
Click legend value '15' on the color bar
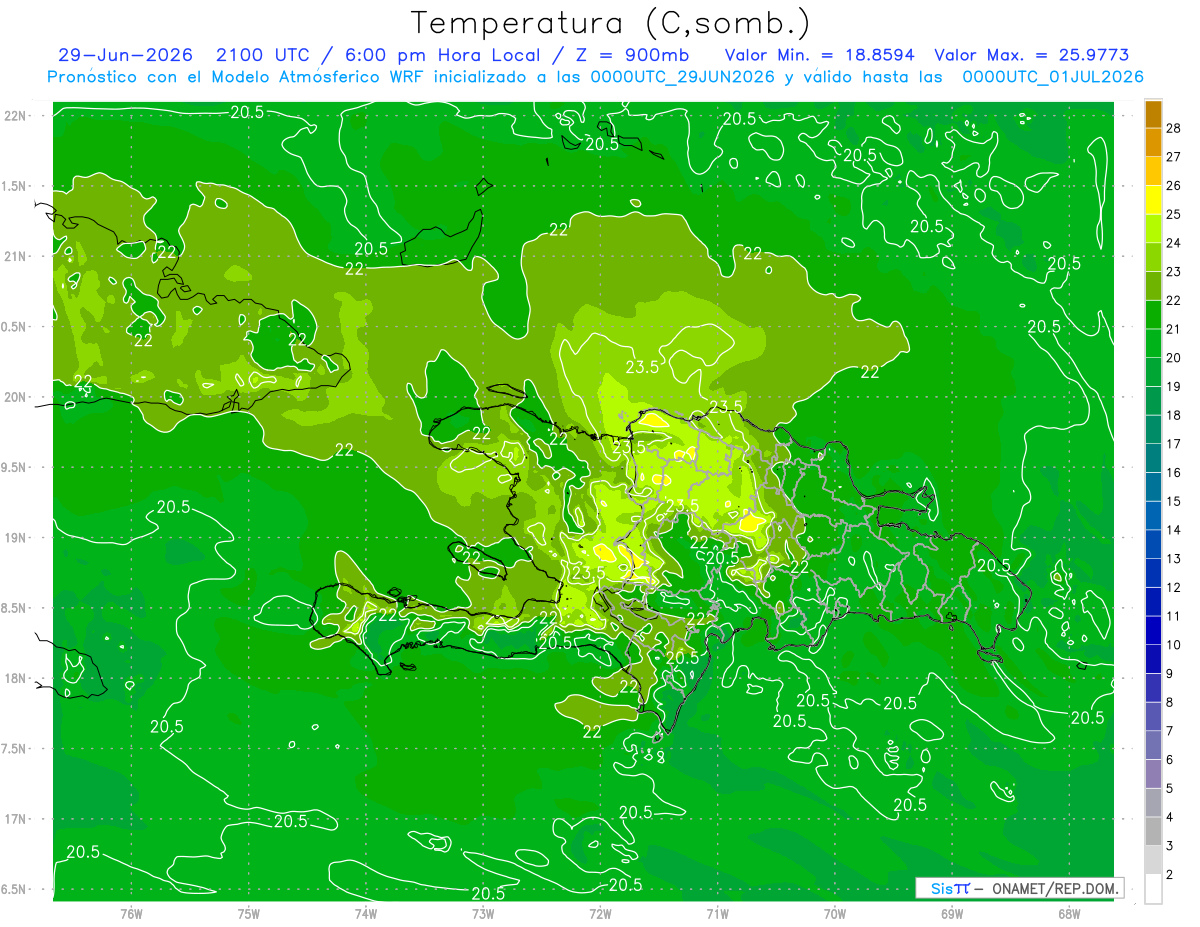click(x=1174, y=501)
